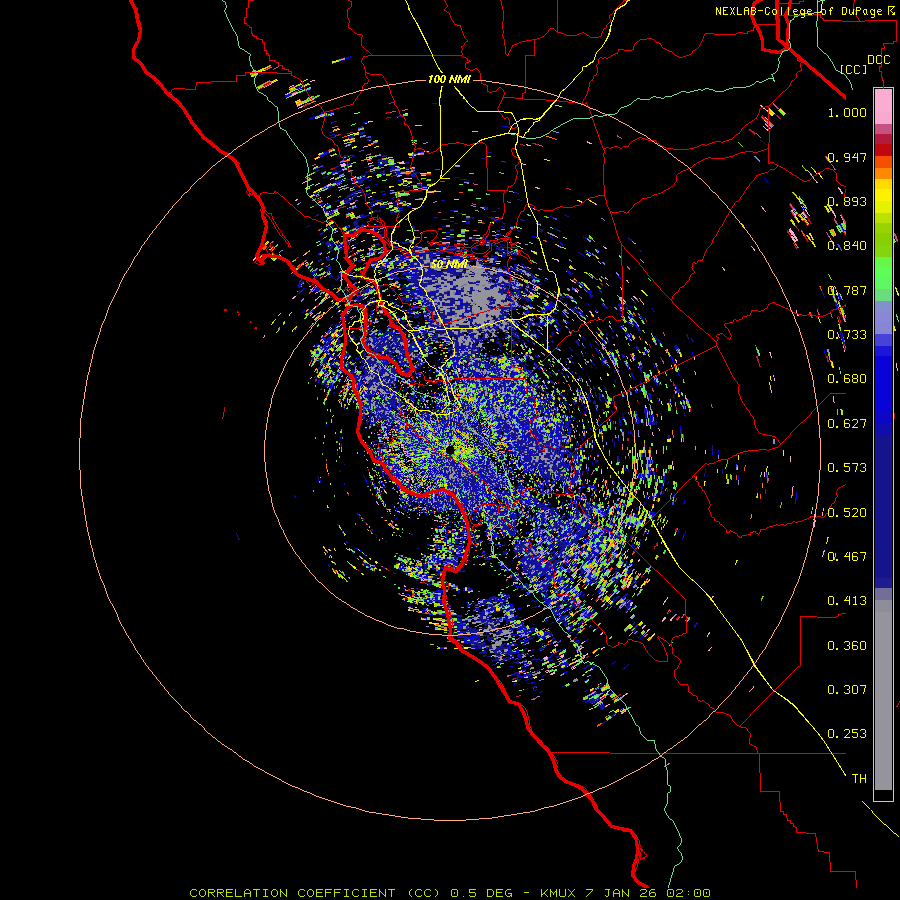Click the NEXLAB-College of DuPage label
The image size is (900, 900).
(799, 11)
